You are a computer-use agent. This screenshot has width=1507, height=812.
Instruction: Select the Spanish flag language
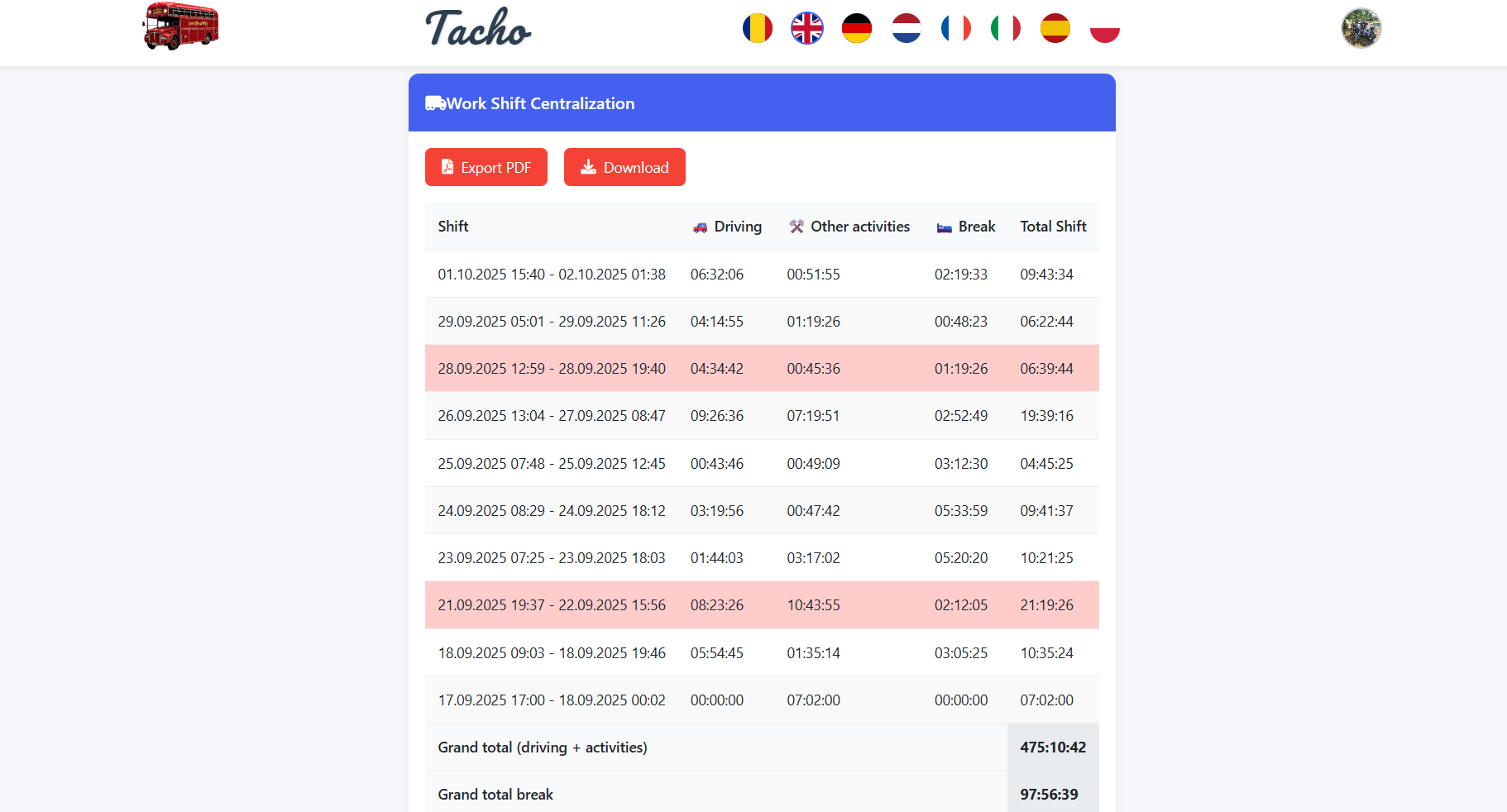pyautogui.click(x=1055, y=28)
